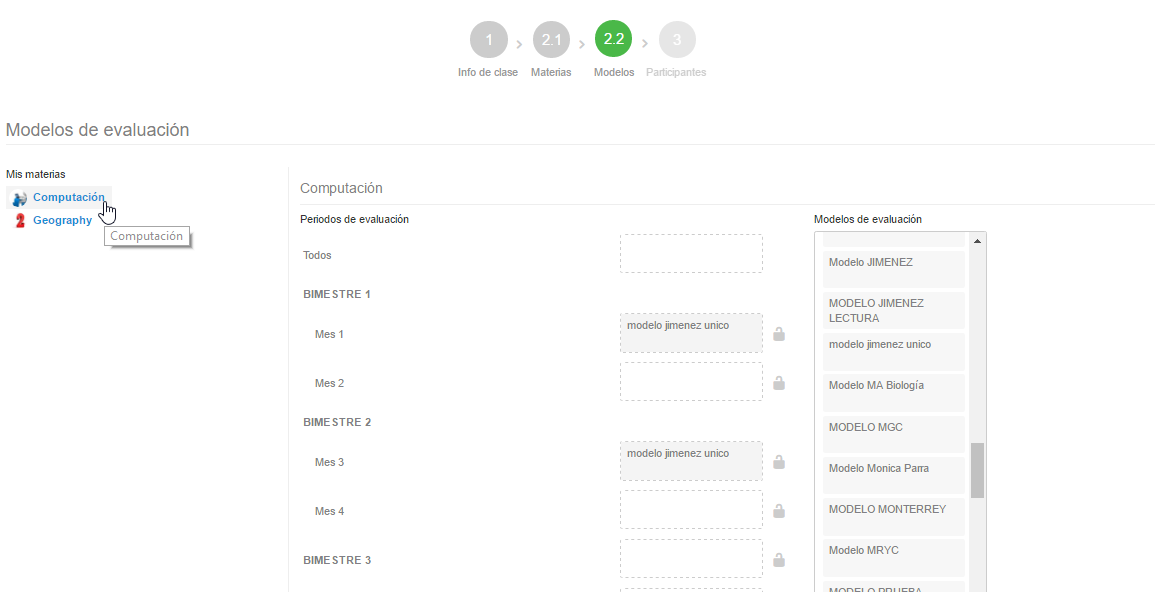Click the models list scrollbar handle
This screenshot has width=1155, height=592.
pyautogui.click(x=976, y=470)
